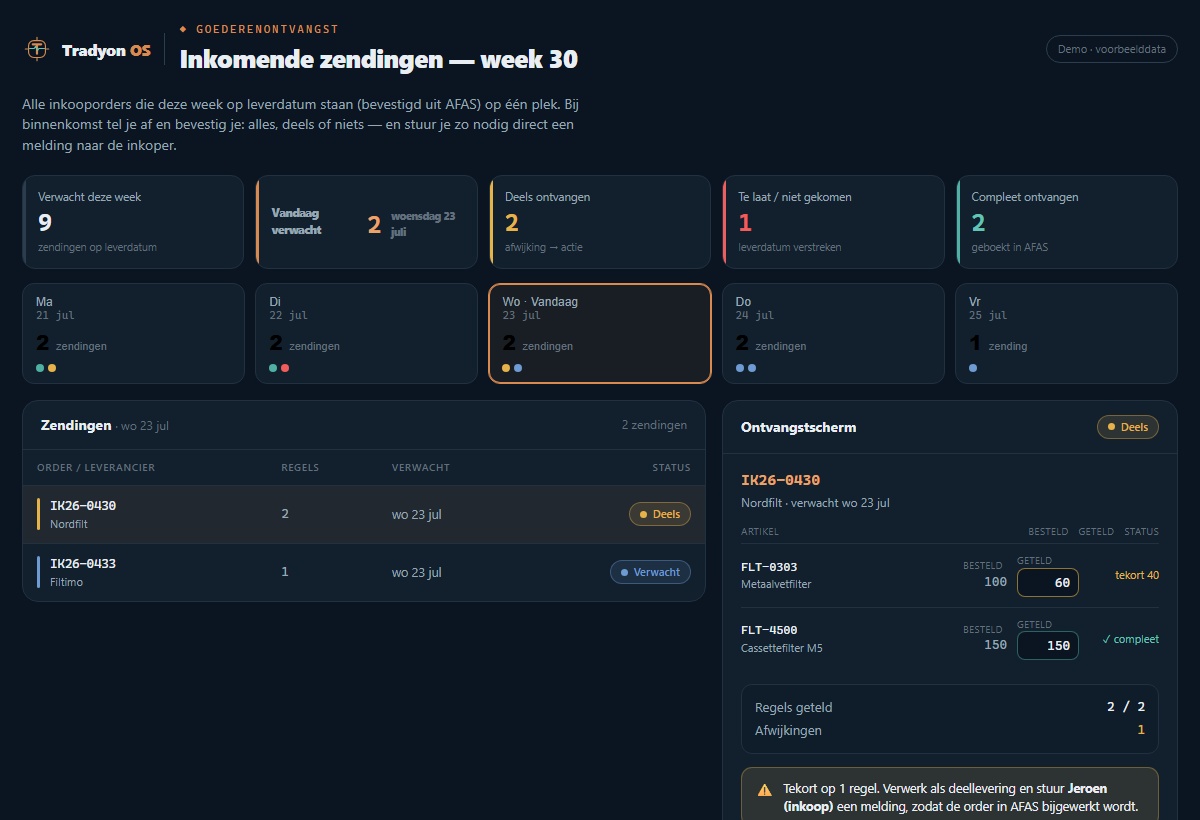The image size is (1200, 820).
Task: Click article FLT-0303 Metaalvetfilter
Action: (776, 575)
